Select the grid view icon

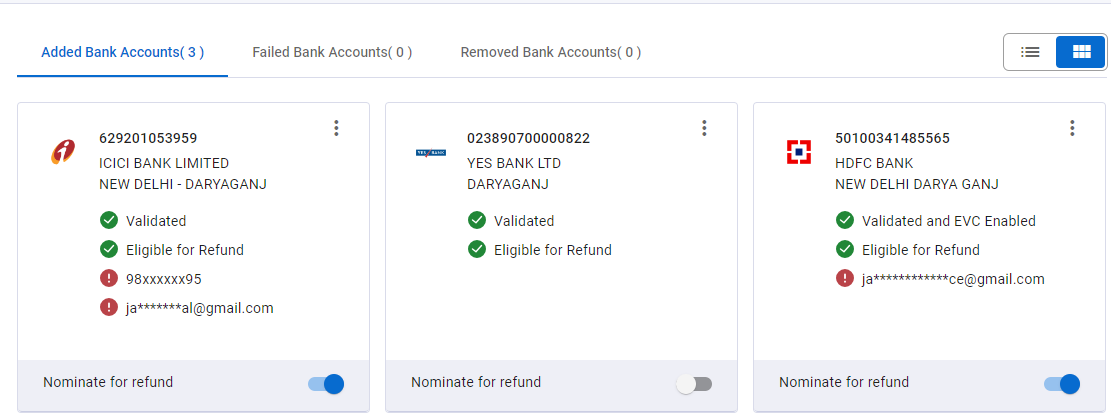pyautogui.click(x=1081, y=52)
